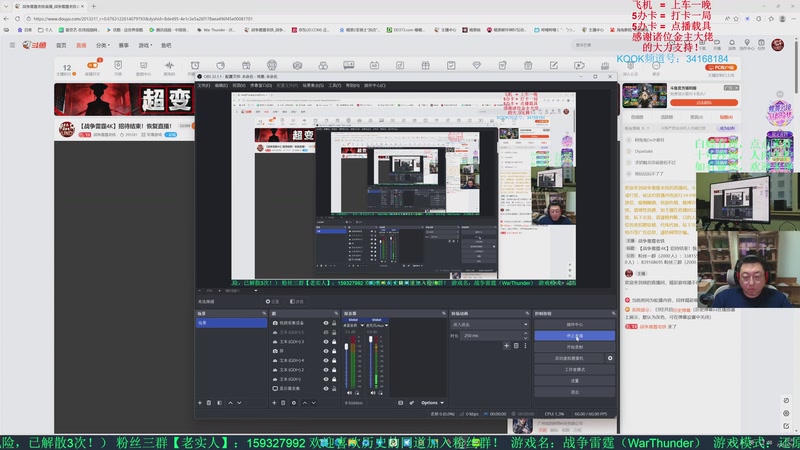Image resolution: width=800 pixels, height=450 pixels.
Task: Toggle lock on 显示器采集 source
Action: [334, 389]
